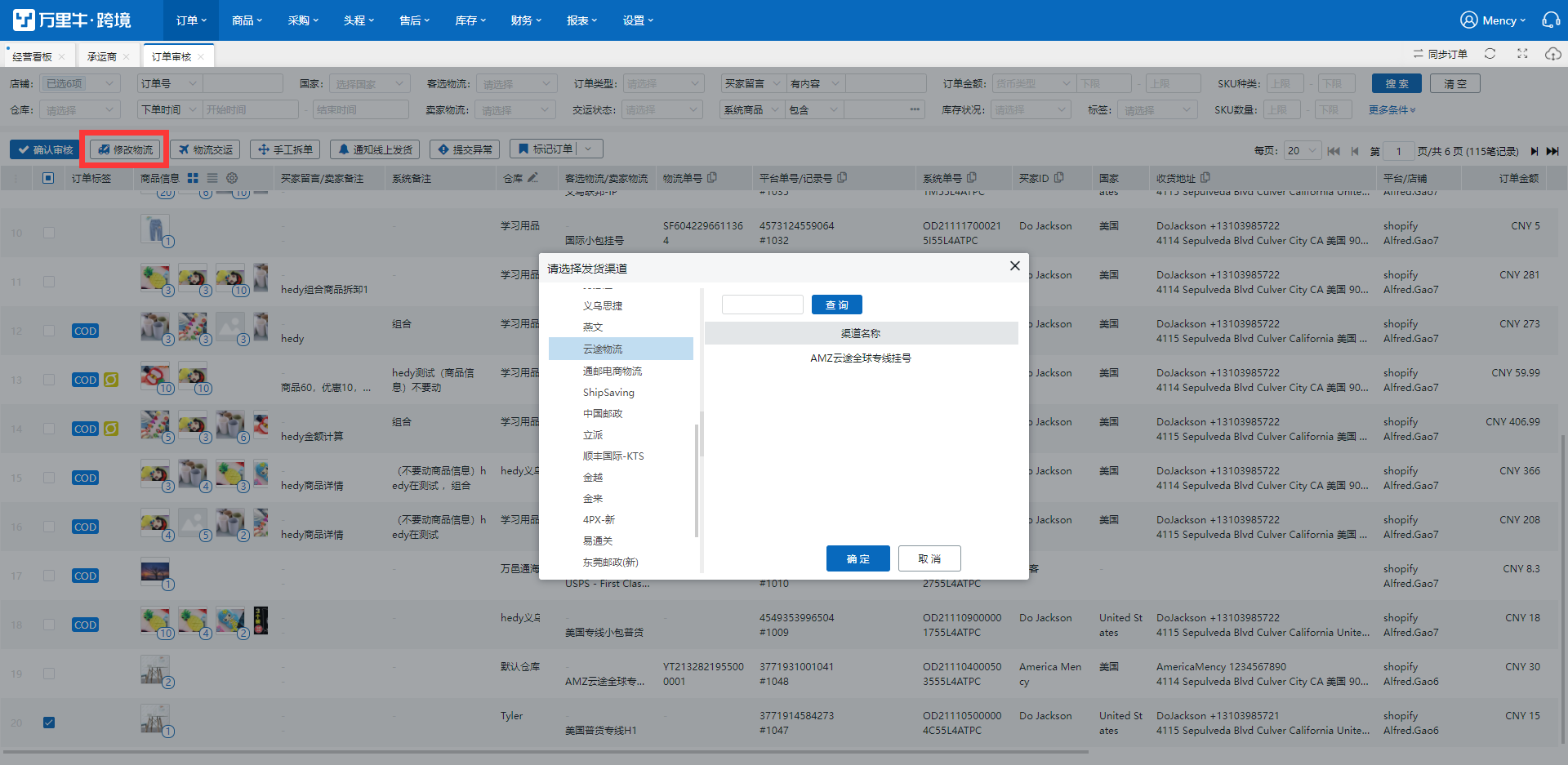Go to previous page arrow icon
The height and width of the screenshot is (765, 1568).
1355,151
